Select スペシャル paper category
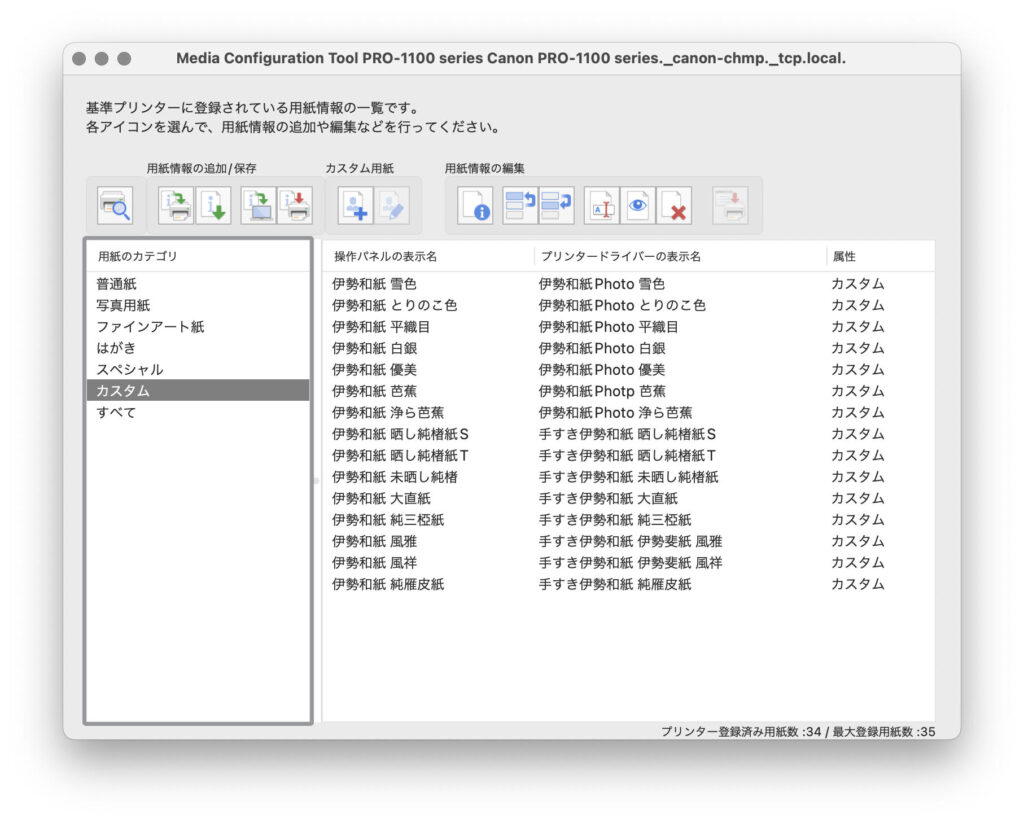Viewport: 1024px width, 823px height. pos(198,369)
